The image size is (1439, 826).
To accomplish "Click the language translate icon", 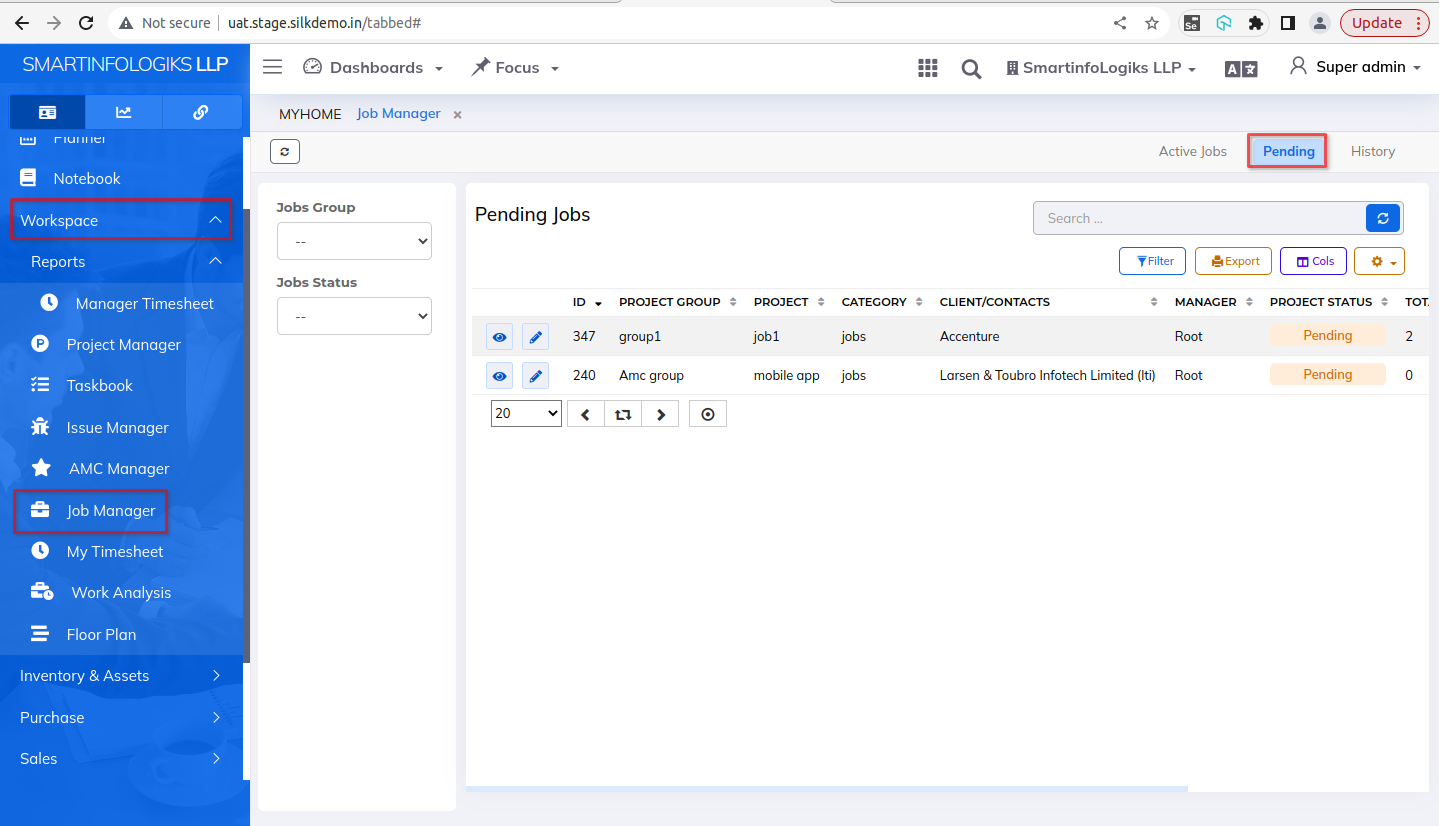I will click(x=1241, y=68).
